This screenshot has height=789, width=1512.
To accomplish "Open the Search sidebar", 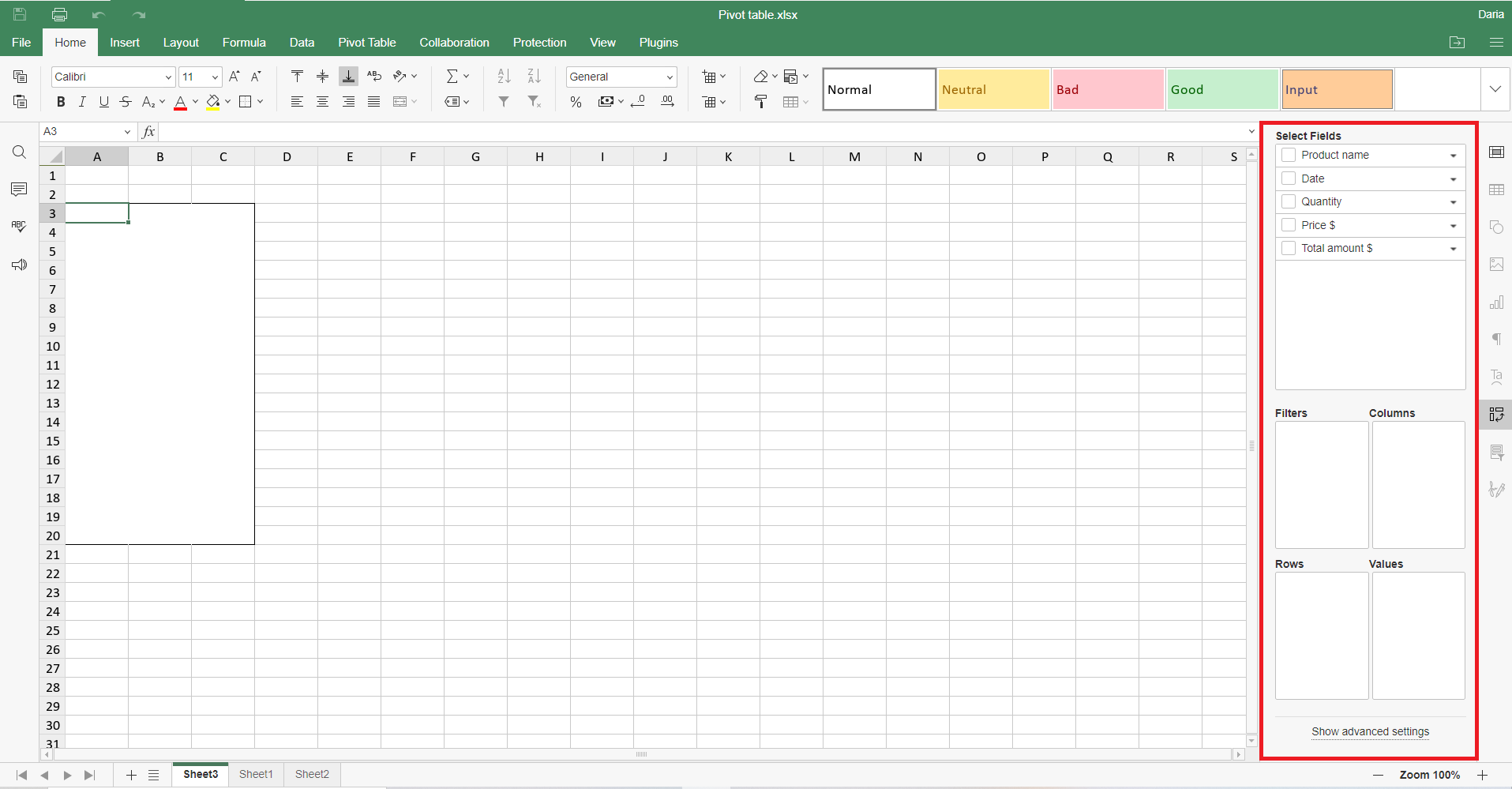I will [19, 152].
